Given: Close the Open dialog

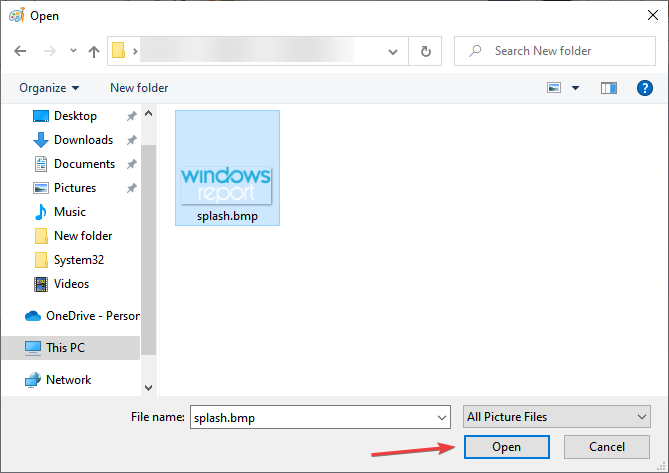Looking at the screenshot, I should coord(652,16).
